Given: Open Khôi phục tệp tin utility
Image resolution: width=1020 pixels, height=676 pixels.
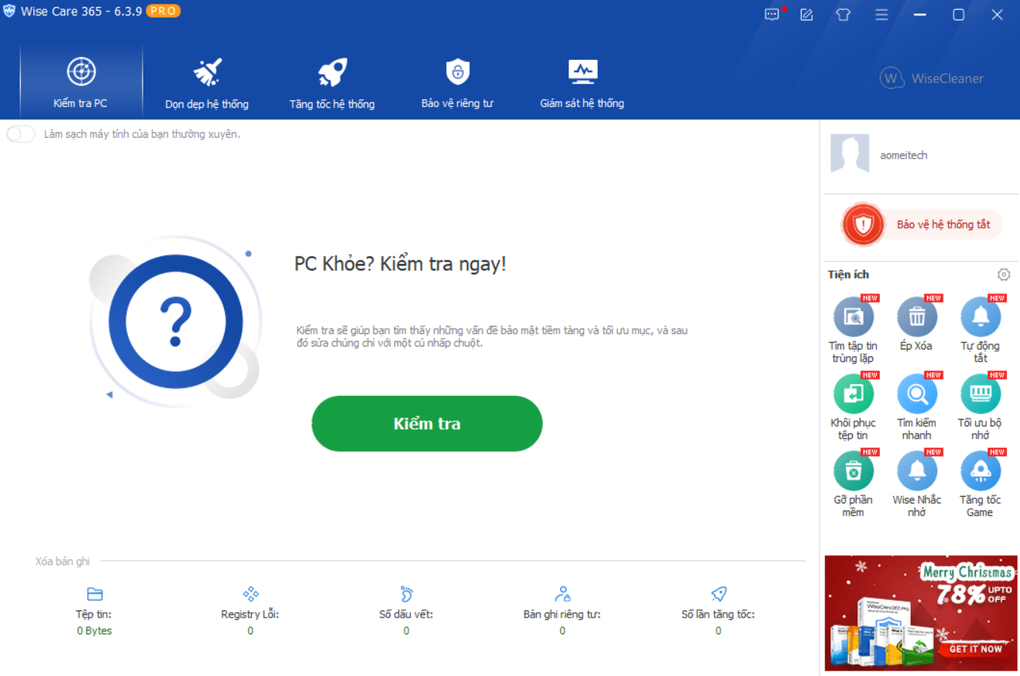Looking at the screenshot, I should 853,406.
